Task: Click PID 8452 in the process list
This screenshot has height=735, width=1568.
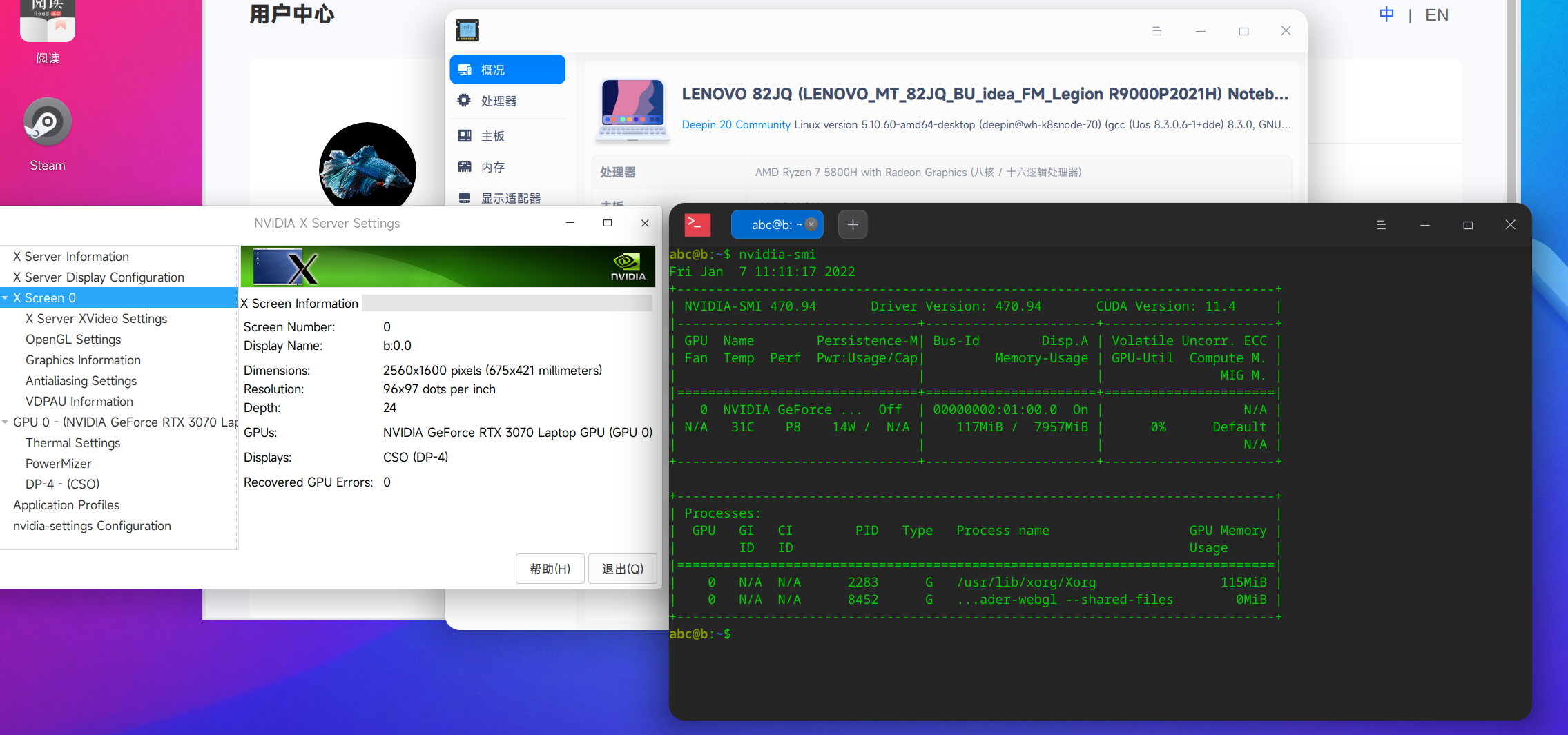Action: tap(863, 600)
